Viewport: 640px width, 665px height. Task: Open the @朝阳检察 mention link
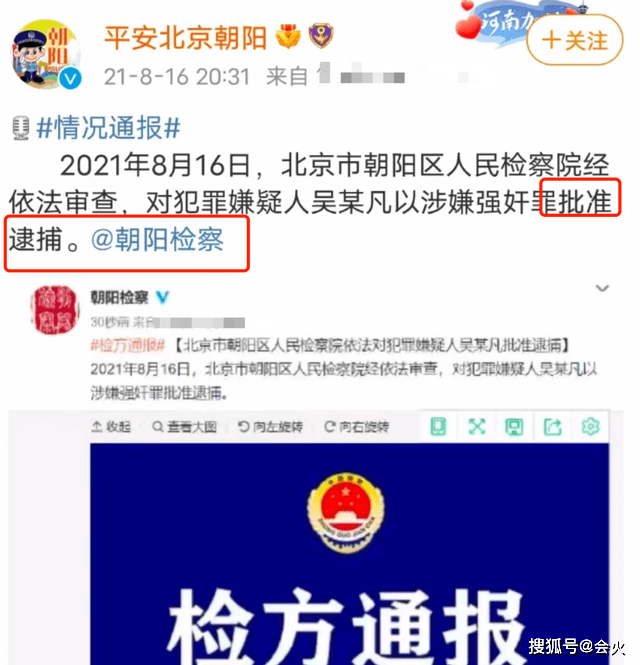click(157, 240)
